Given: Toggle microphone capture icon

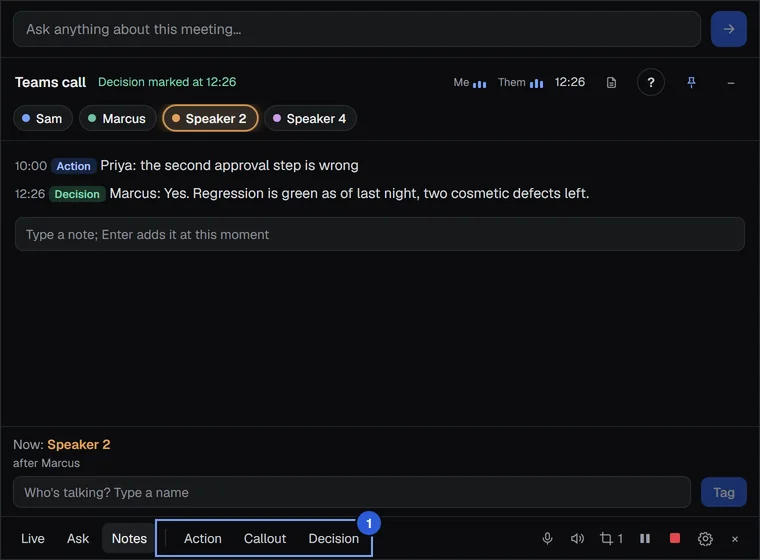Looking at the screenshot, I should tap(547, 538).
